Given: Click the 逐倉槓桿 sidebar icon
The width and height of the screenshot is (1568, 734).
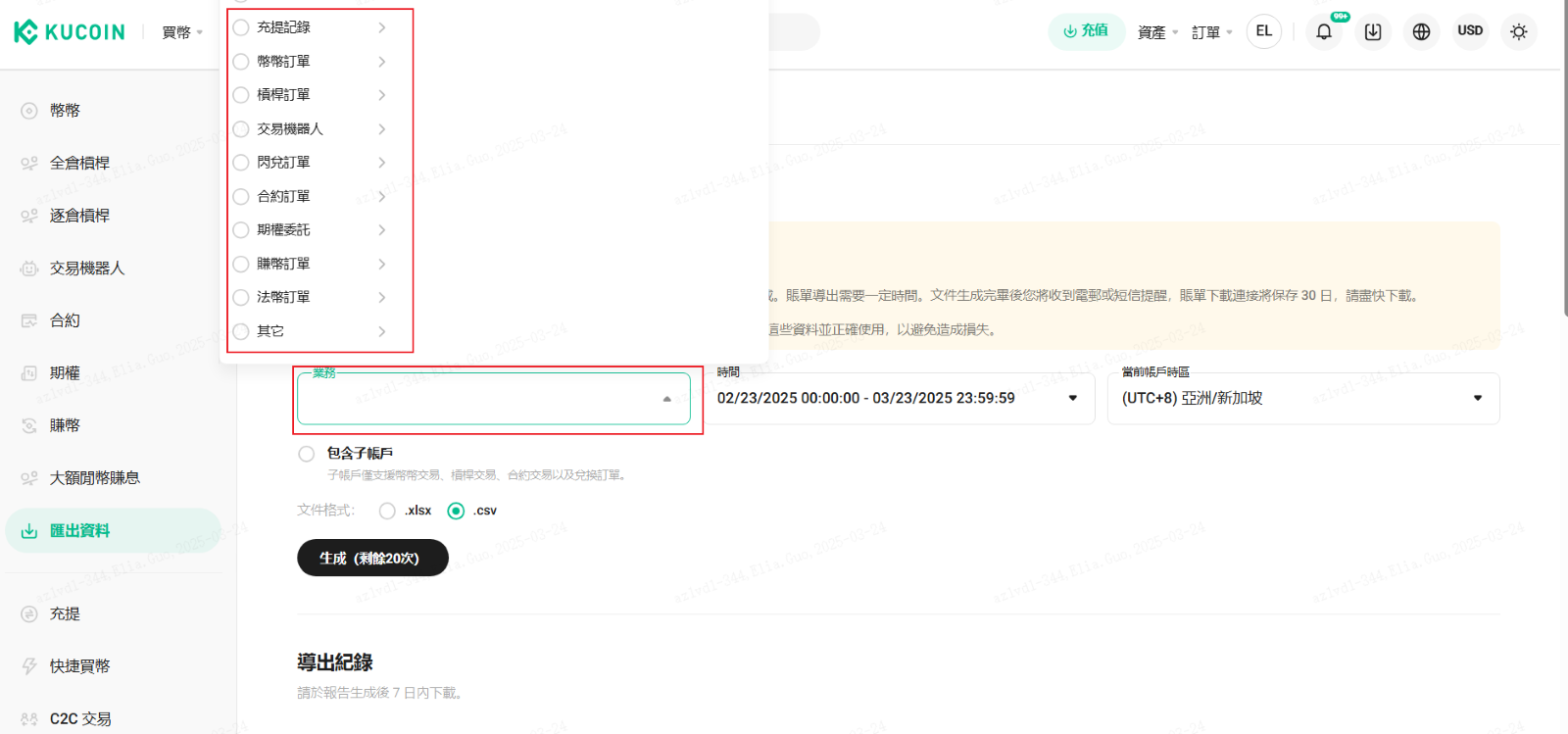Looking at the screenshot, I should point(29,216).
